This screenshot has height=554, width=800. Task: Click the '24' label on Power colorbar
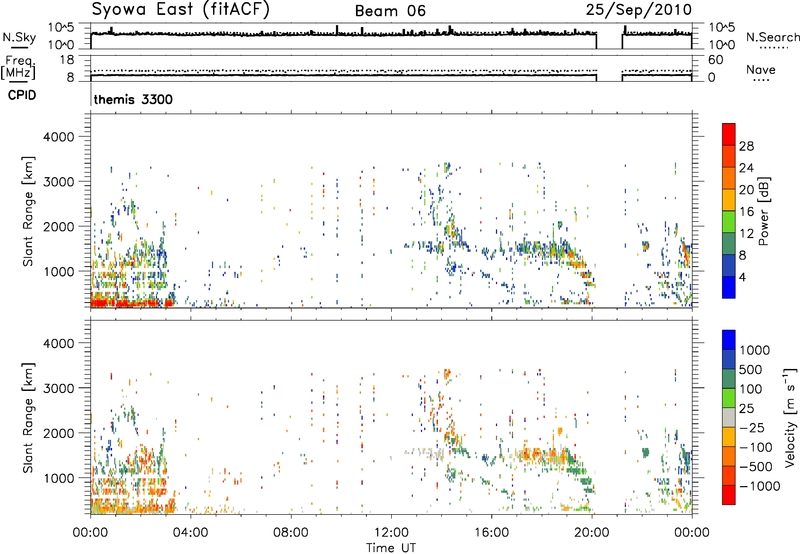tap(746, 168)
